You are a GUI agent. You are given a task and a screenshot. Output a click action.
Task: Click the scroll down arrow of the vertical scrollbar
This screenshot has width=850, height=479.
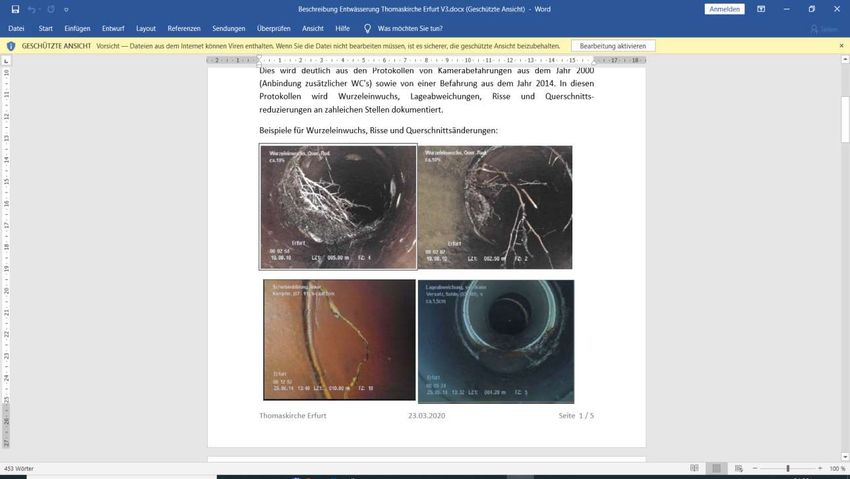point(845,457)
